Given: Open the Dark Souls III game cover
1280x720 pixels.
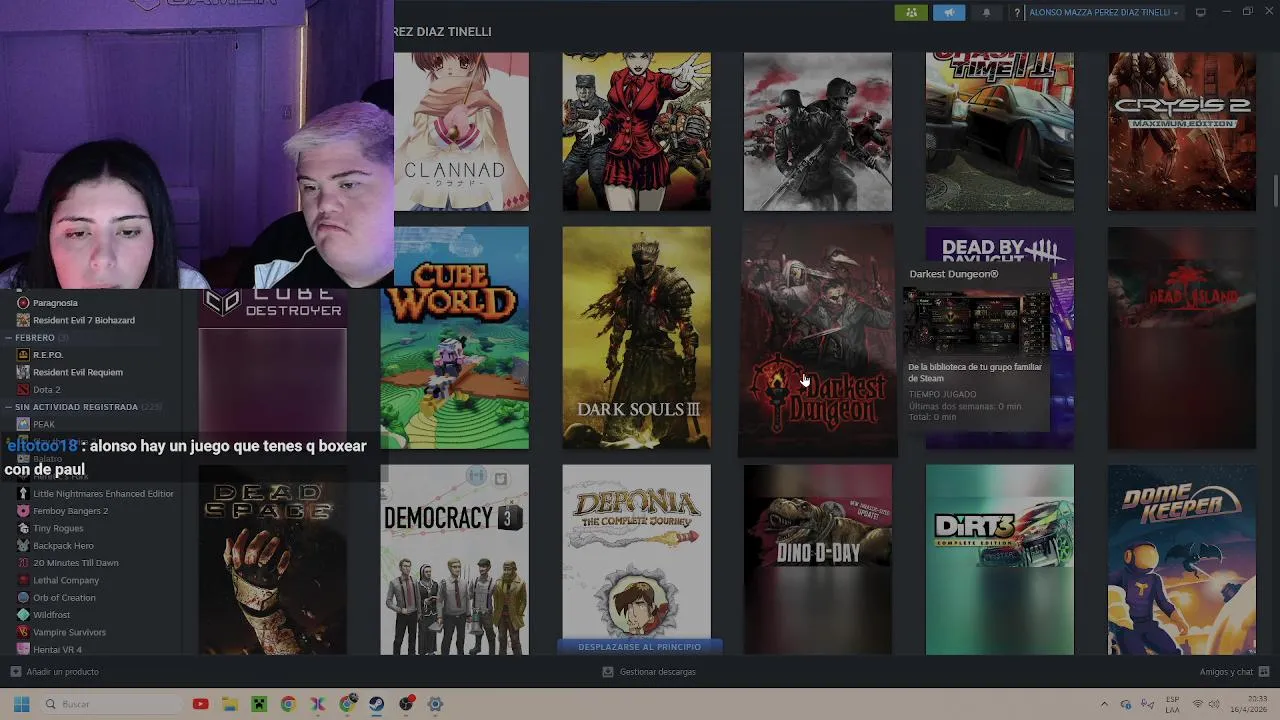Looking at the screenshot, I should click(636, 338).
